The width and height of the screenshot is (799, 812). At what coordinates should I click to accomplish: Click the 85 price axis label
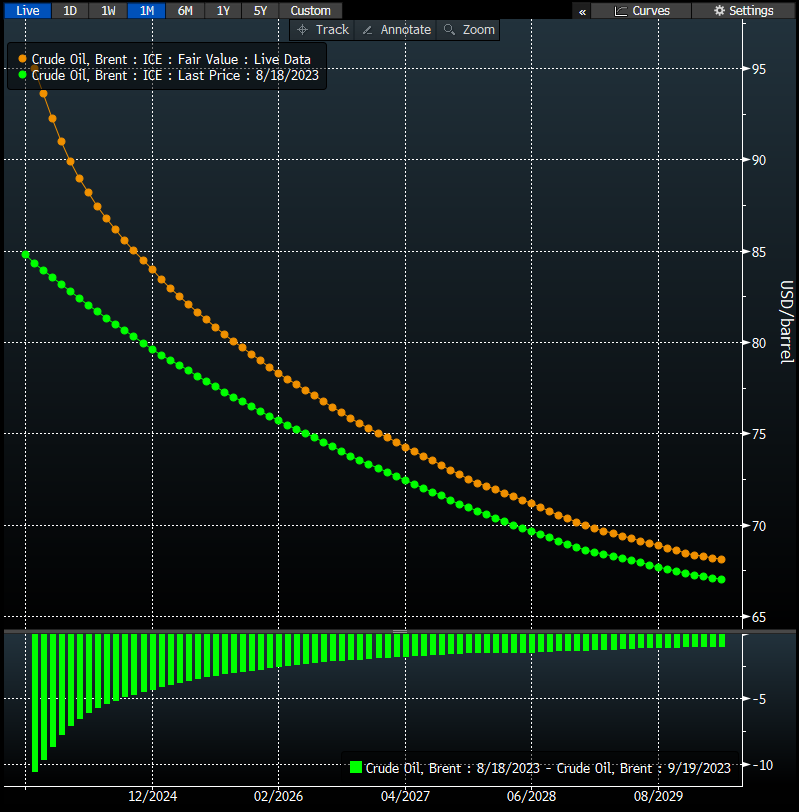click(759, 253)
